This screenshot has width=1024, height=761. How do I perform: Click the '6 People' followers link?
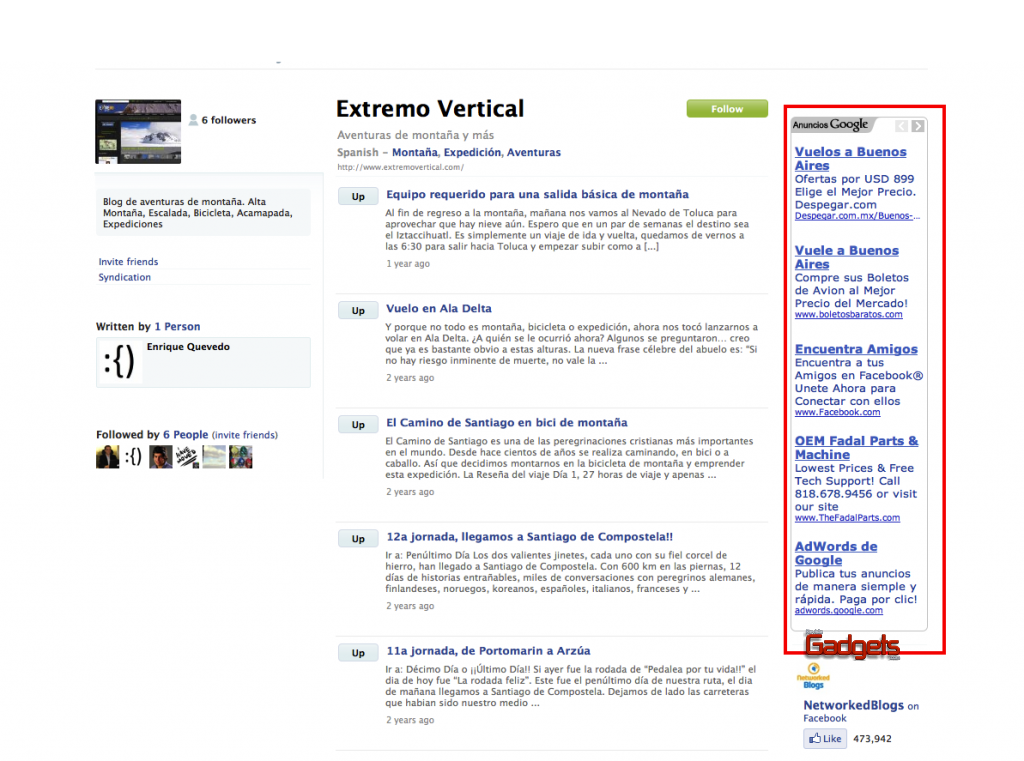click(185, 435)
